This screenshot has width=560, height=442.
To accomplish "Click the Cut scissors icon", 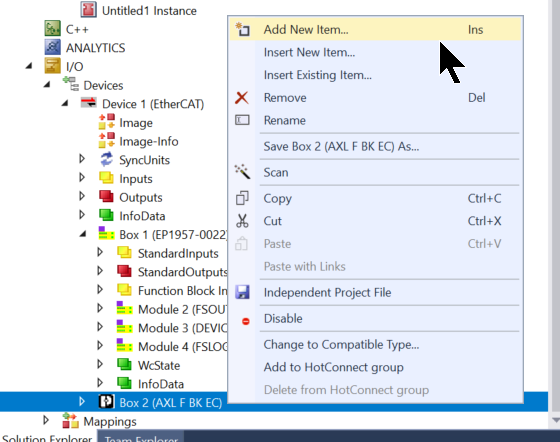I will point(242,221).
